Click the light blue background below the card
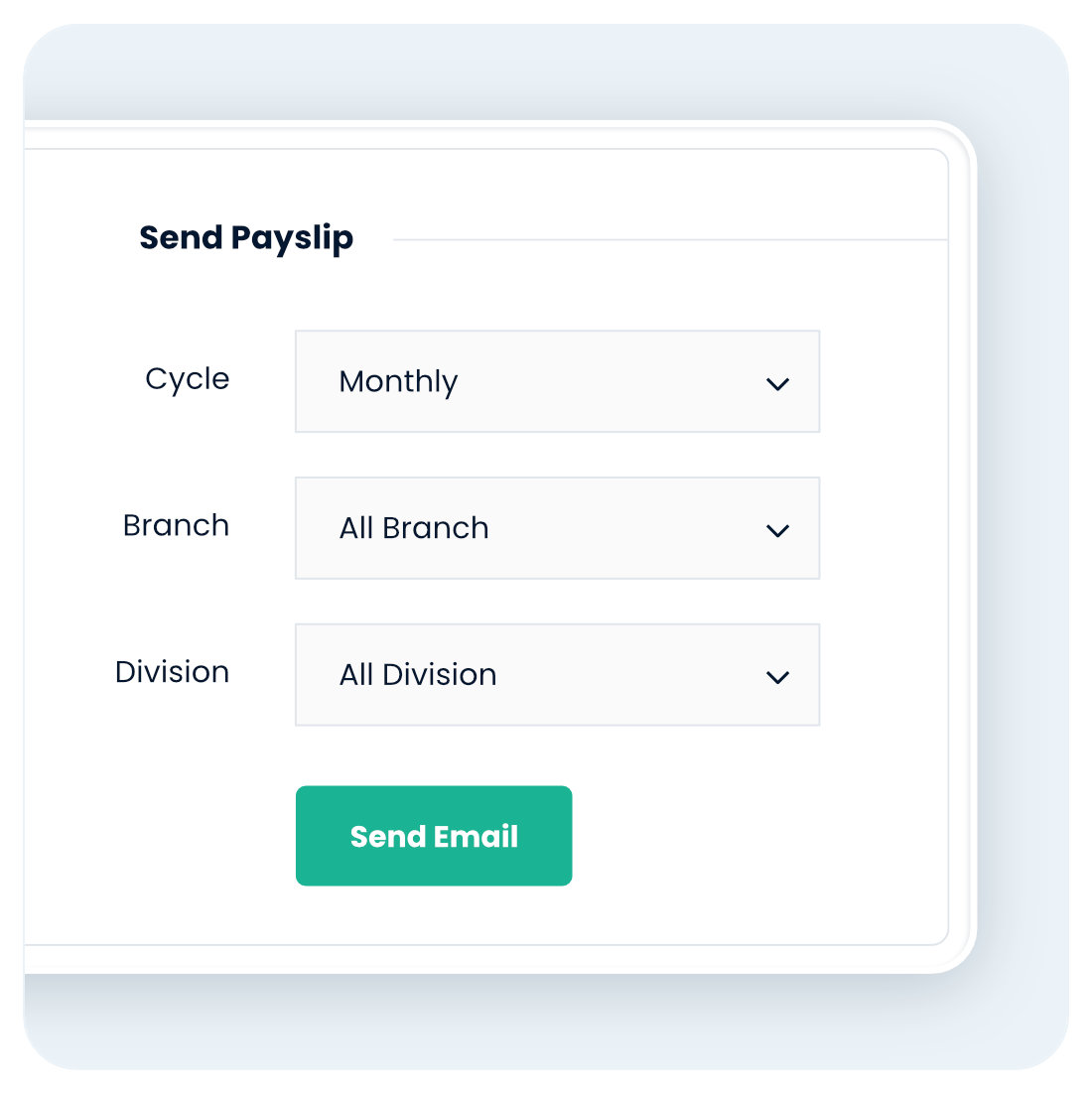Screen dimensions: 1092x1093 (546, 1023)
